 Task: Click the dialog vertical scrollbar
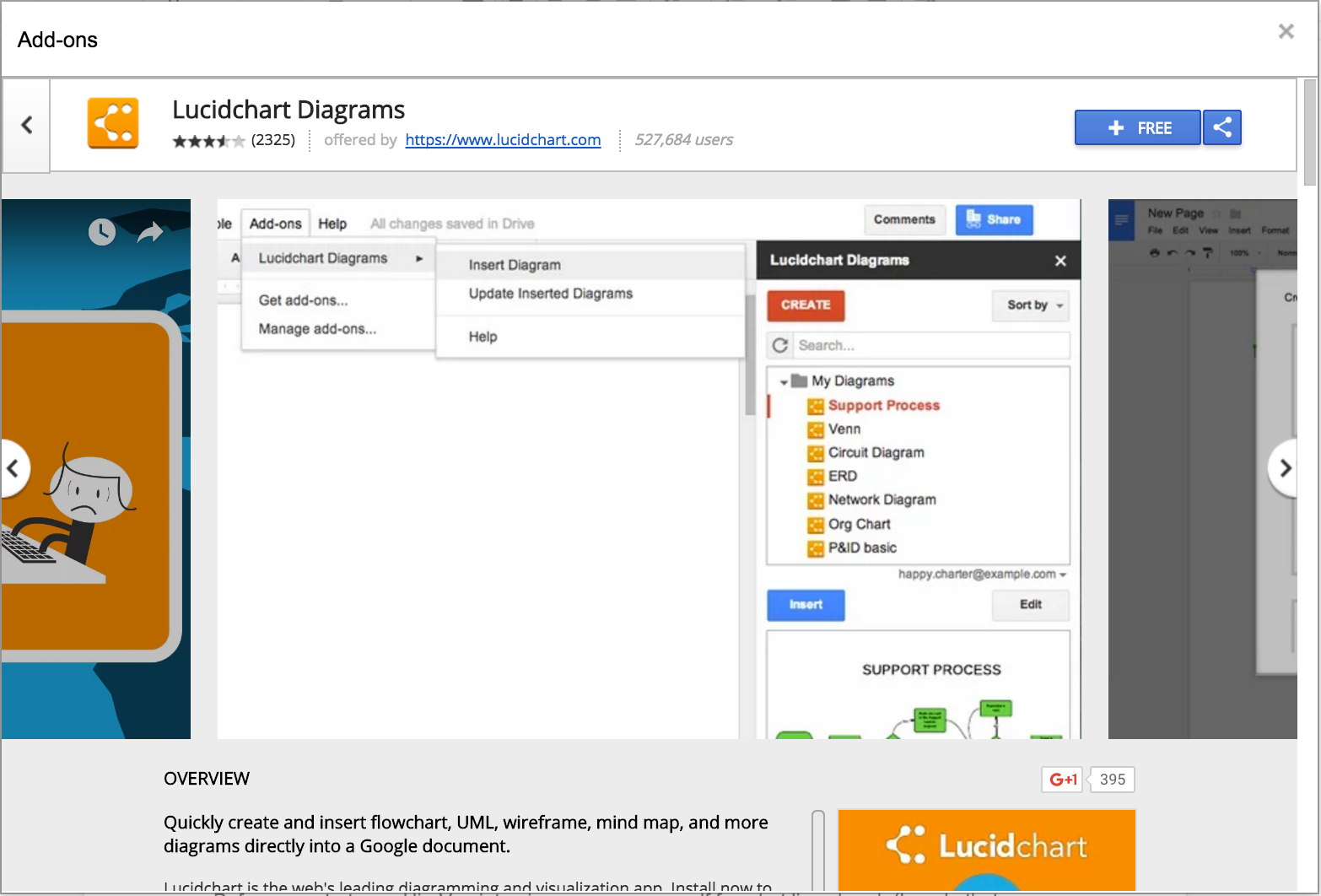coord(1309,132)
